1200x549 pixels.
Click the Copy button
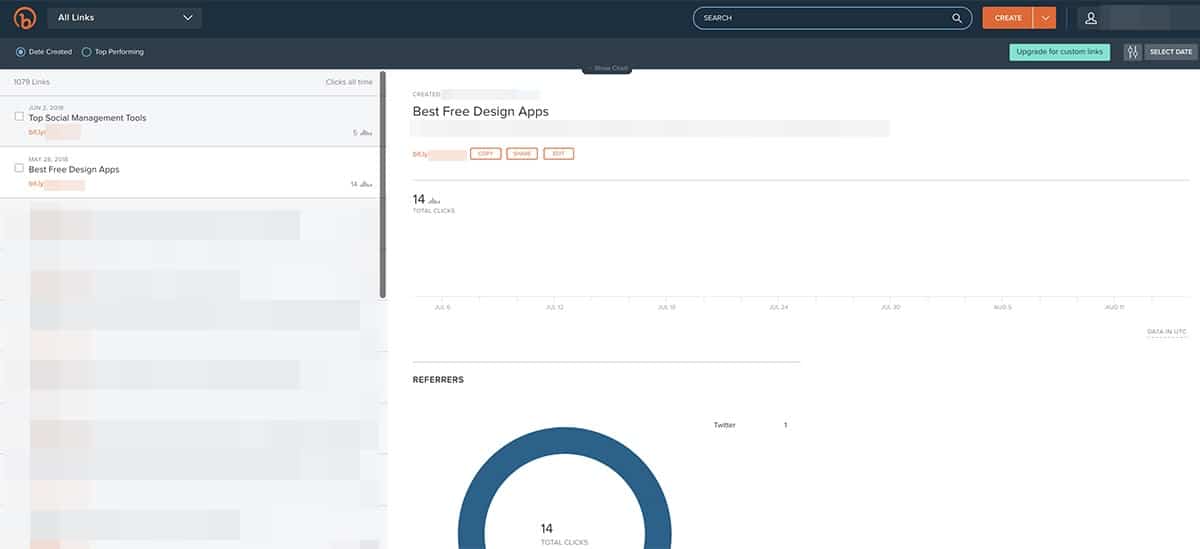click(486, 154)
